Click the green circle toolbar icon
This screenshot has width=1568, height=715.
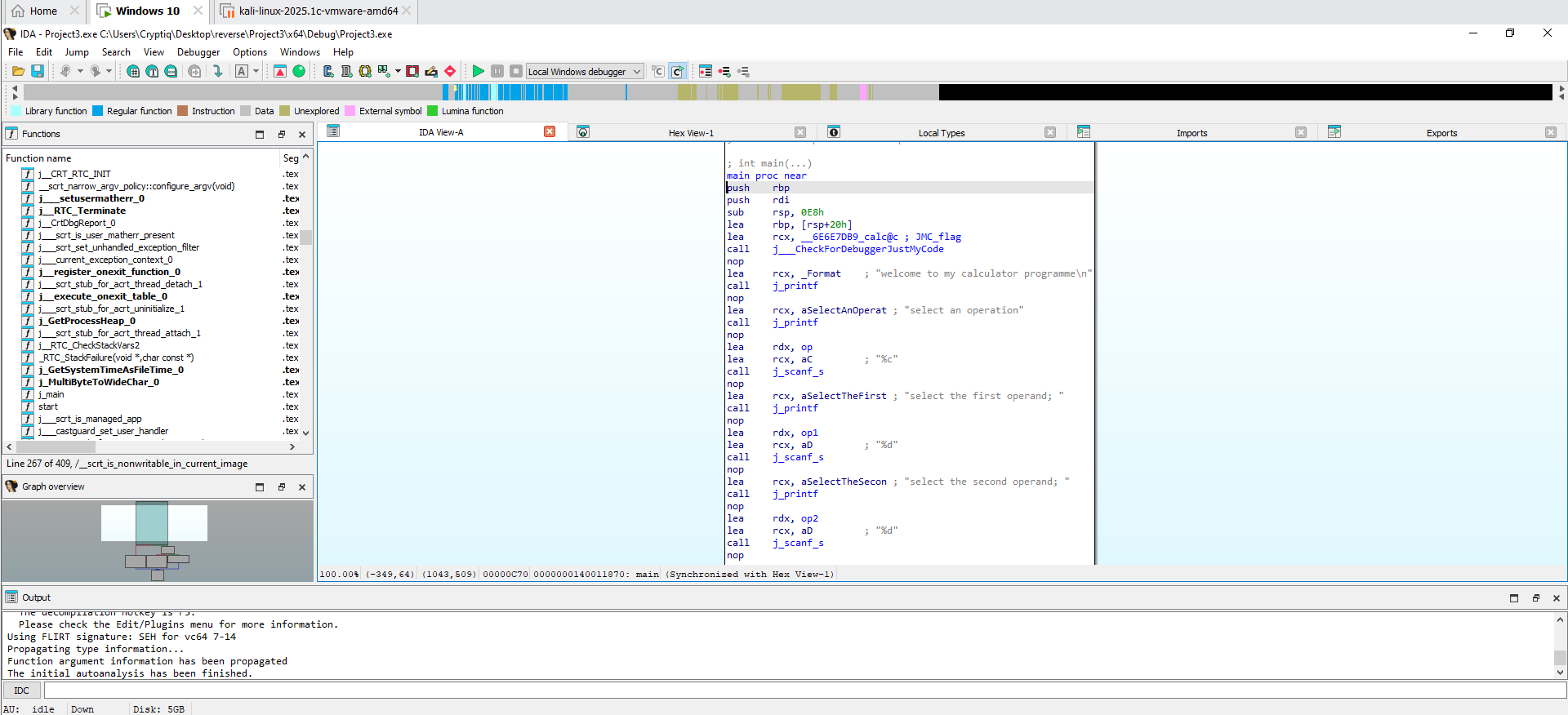tap(299, 72)
